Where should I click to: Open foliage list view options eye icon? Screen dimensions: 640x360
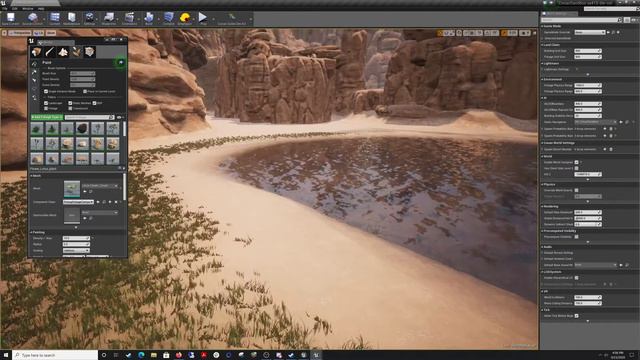(x=120, y=118)
